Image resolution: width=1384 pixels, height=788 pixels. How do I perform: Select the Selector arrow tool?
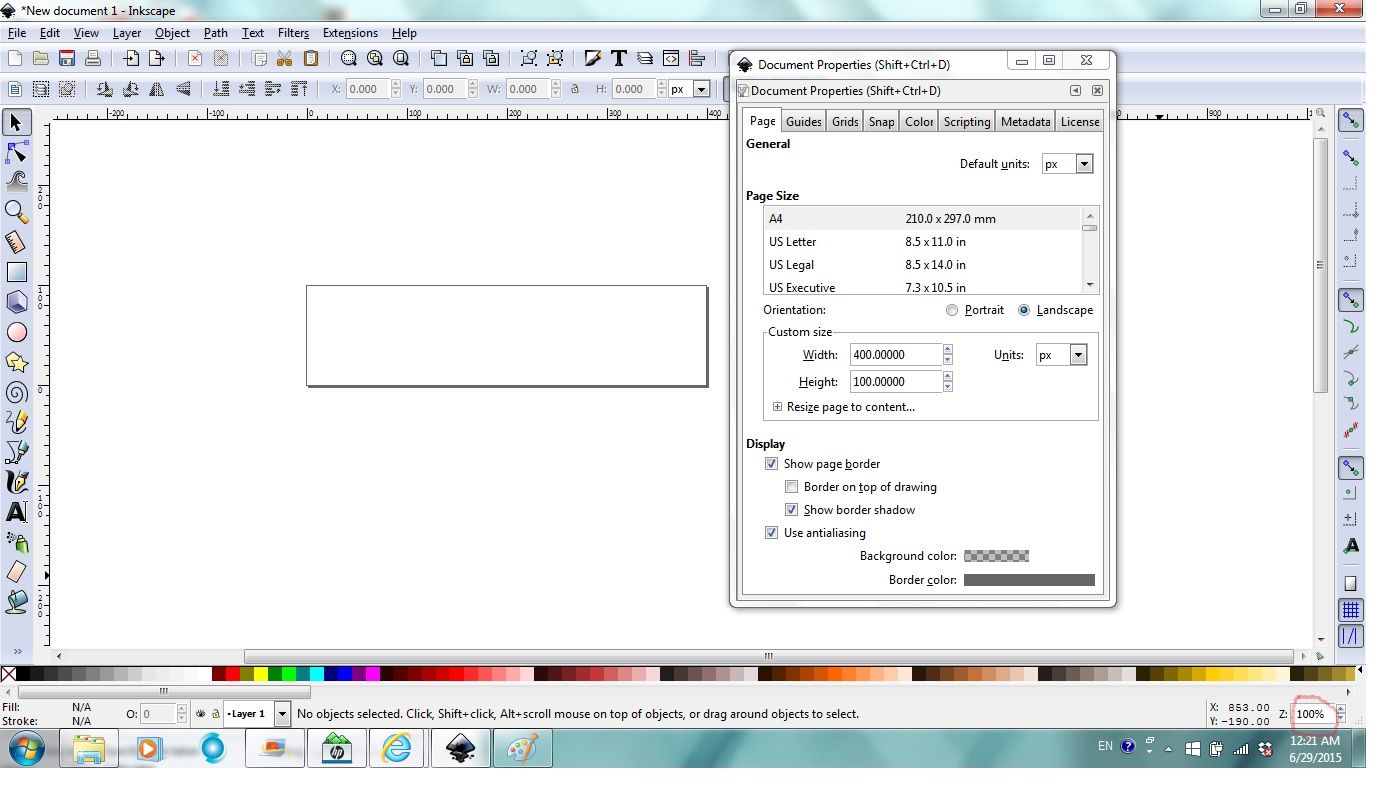click(x=17, y=122)
